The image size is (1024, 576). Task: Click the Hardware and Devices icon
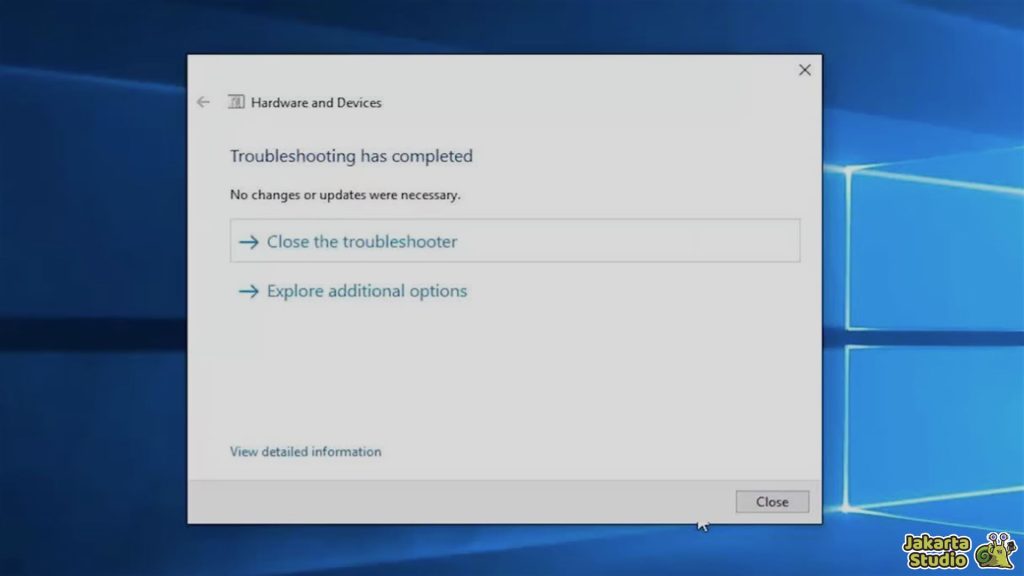point(236,102)
